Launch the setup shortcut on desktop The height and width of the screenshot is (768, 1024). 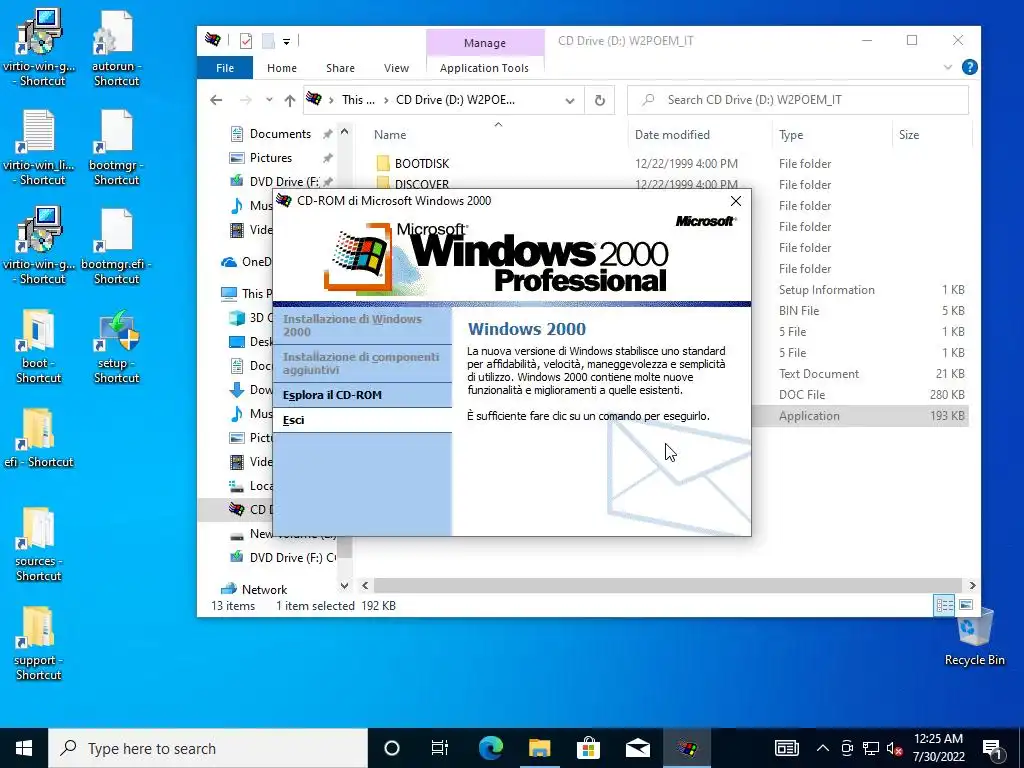116,345
